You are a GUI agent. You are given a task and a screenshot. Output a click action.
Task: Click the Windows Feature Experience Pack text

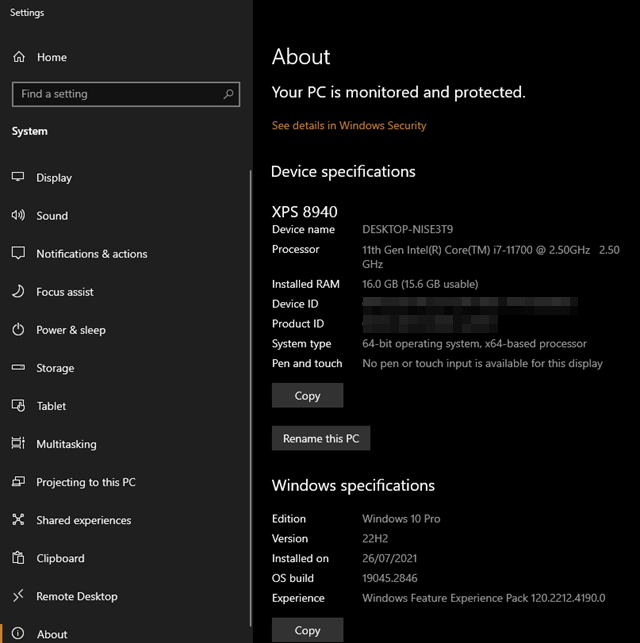pyautogui.click(x=483, y=598)
